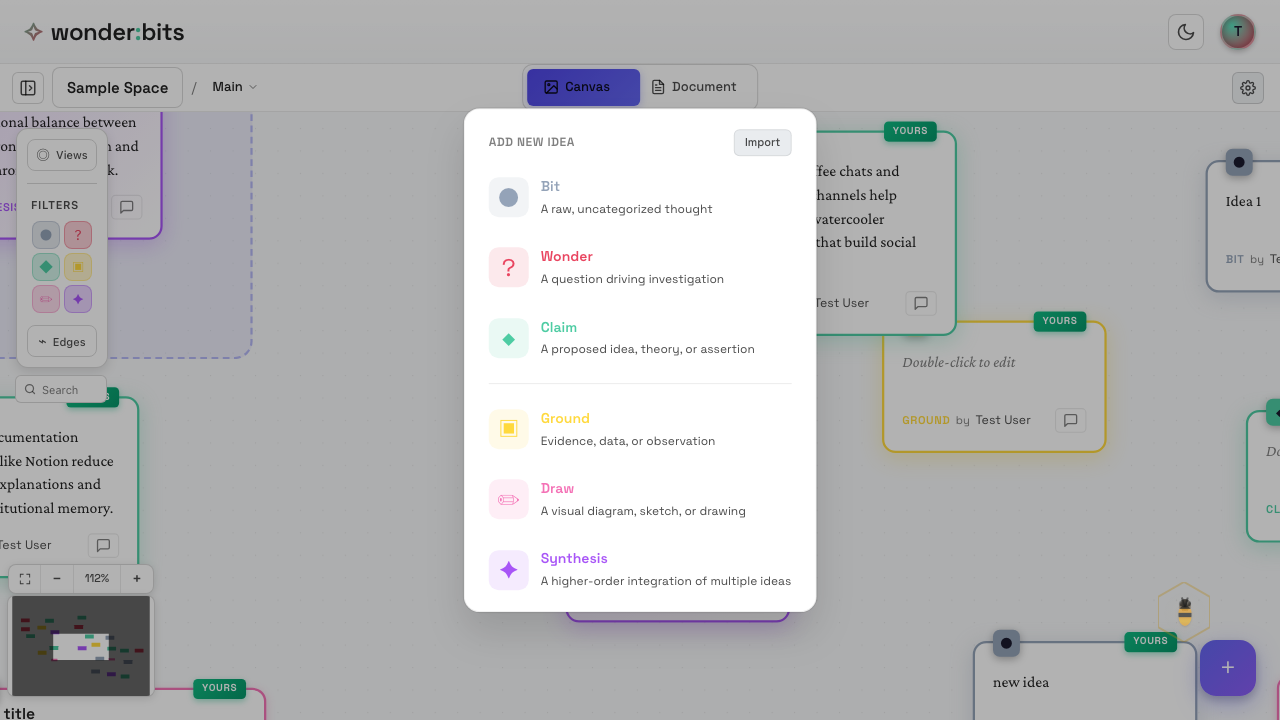Click the minimap thumbnail bottom left
Image resolution: width=1280 pixels, height=720 pixels.
(x=80, y=645)
